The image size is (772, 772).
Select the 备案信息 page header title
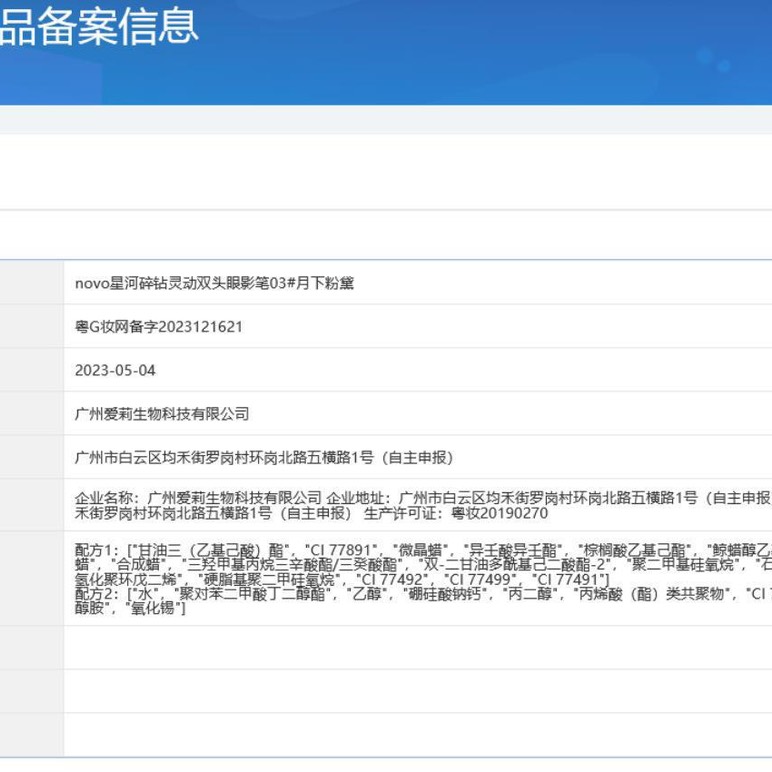99,26
